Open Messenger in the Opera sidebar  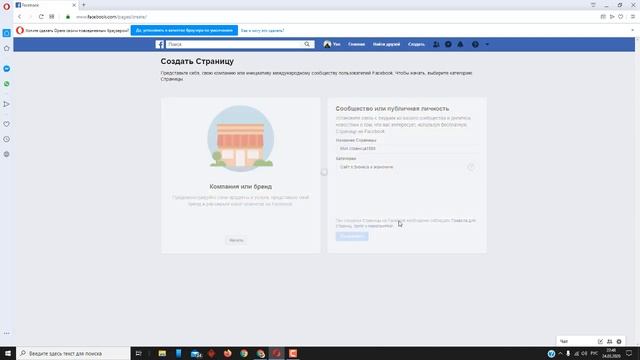click(x=7, y=69)
